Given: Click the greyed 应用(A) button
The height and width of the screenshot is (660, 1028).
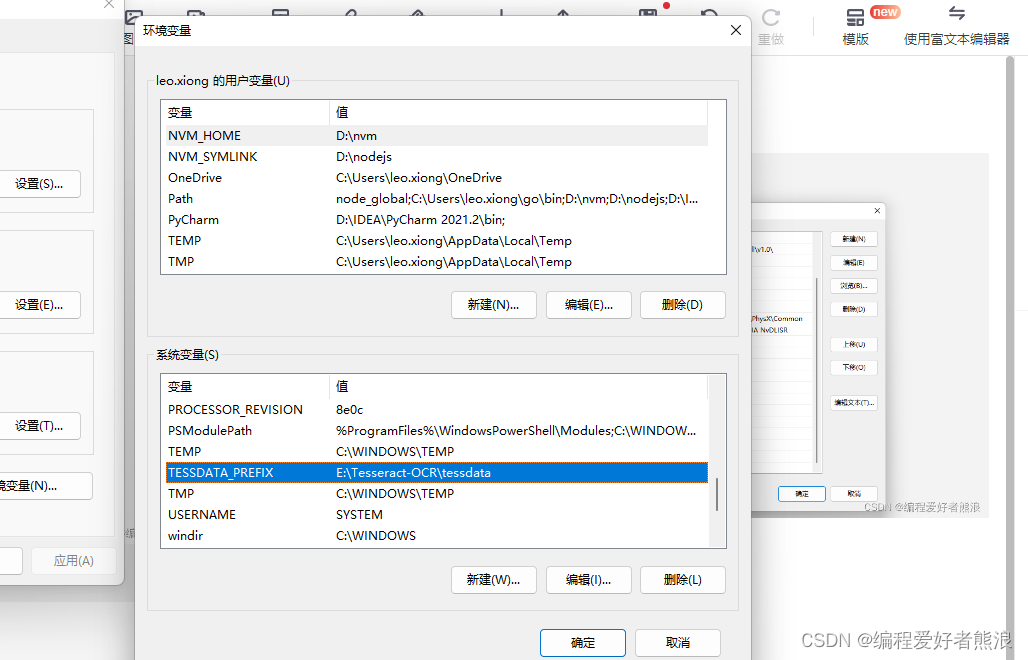Looking at the screenshot, I should (x=74, y=561).
